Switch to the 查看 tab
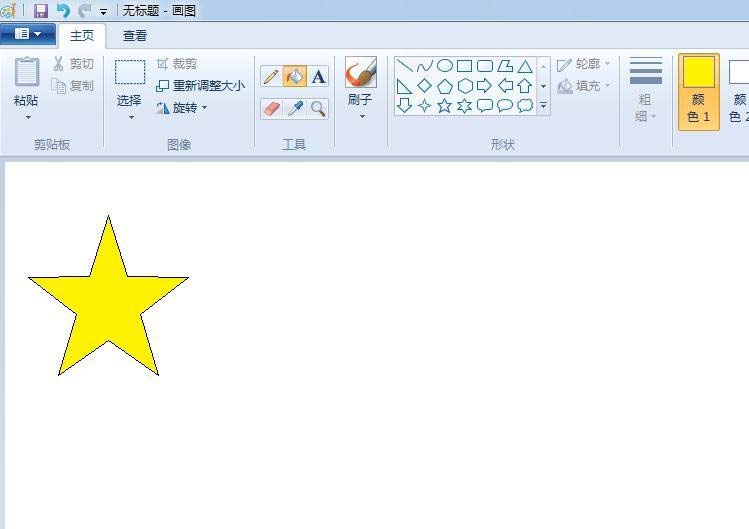The height and width of the screenshot is (529, 749). pyautogui.click(x=135, y=36)
